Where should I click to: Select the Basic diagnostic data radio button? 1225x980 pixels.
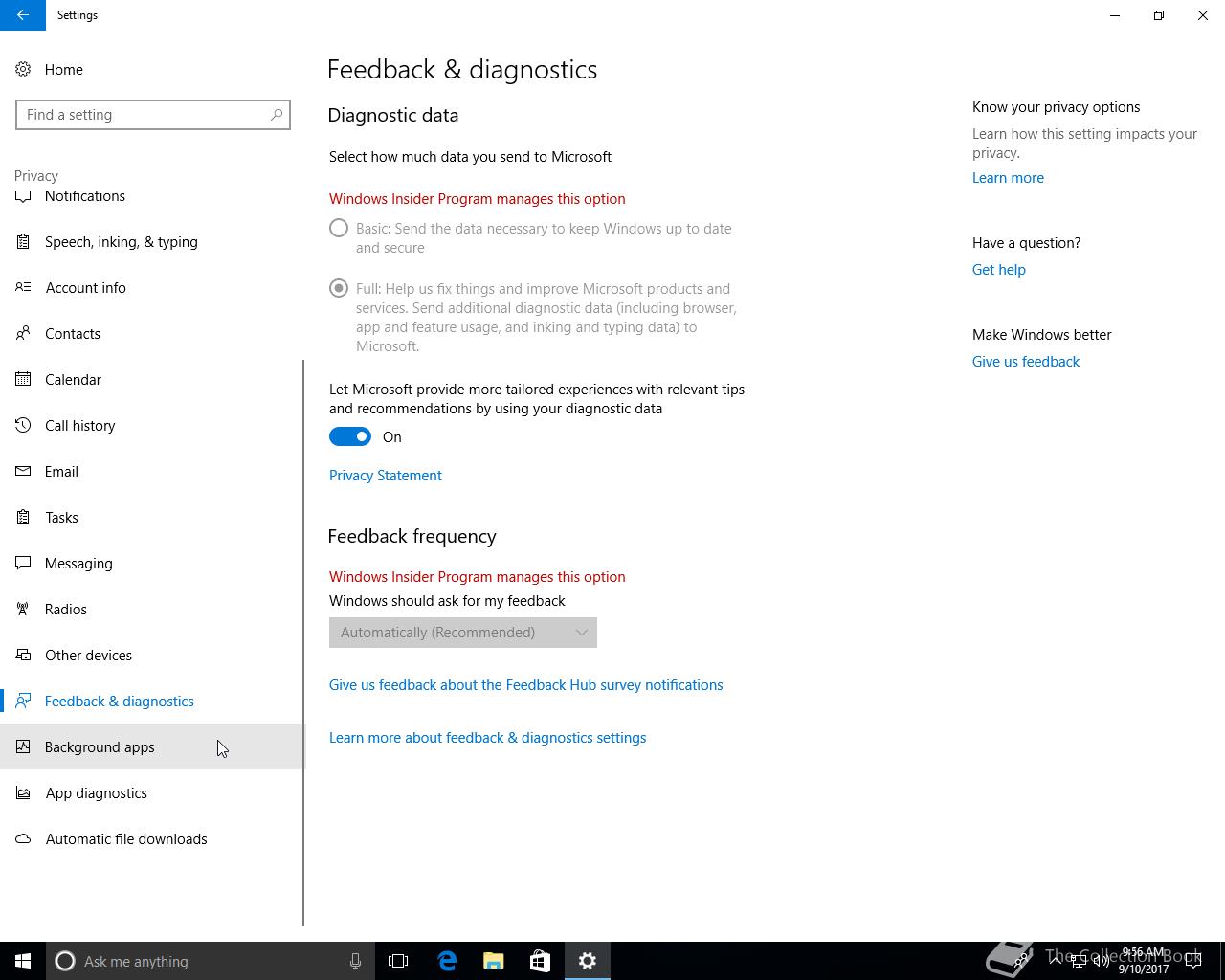click(x=339, y=229)
